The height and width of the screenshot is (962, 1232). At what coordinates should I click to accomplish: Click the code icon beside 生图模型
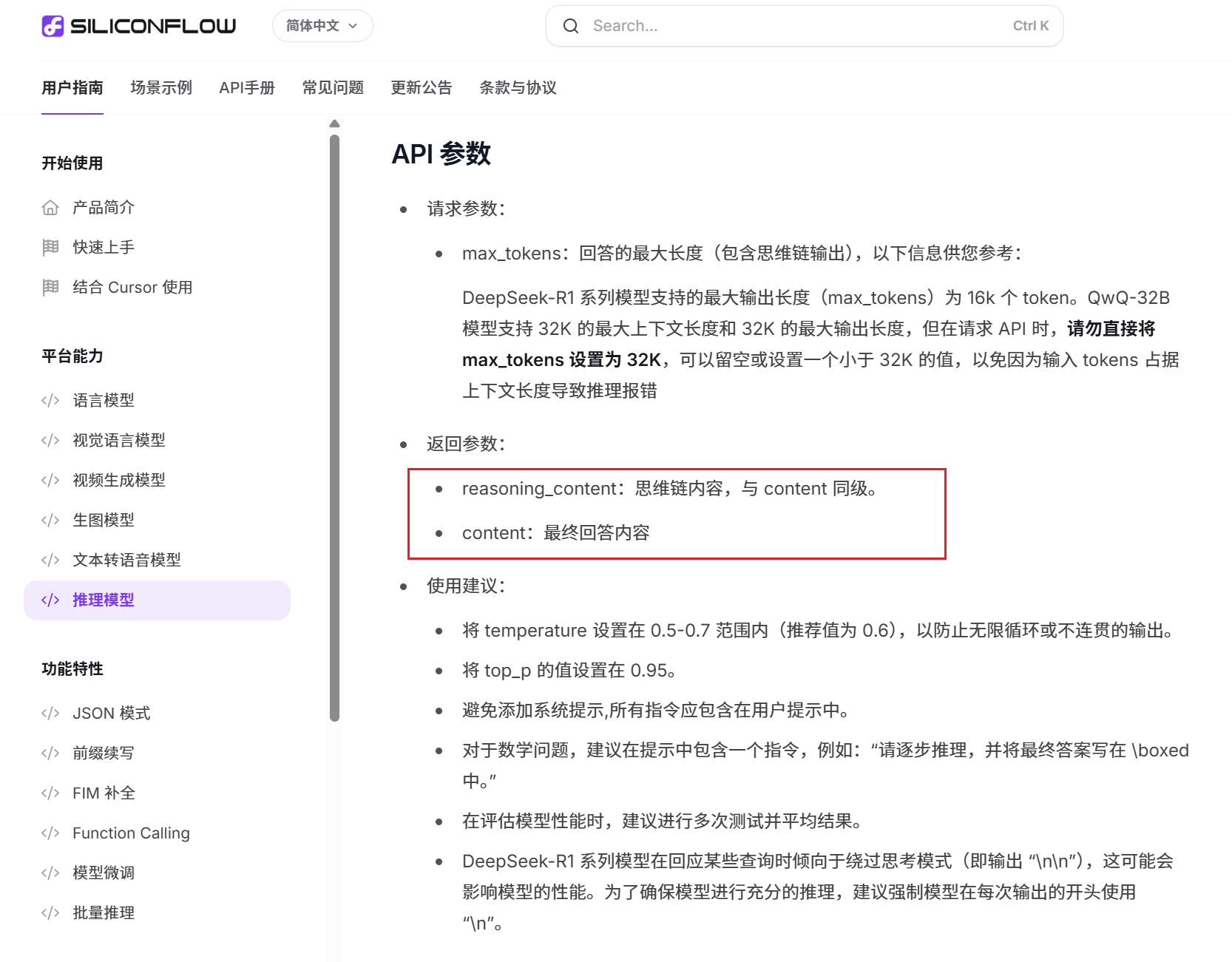[x=50, y=521]
